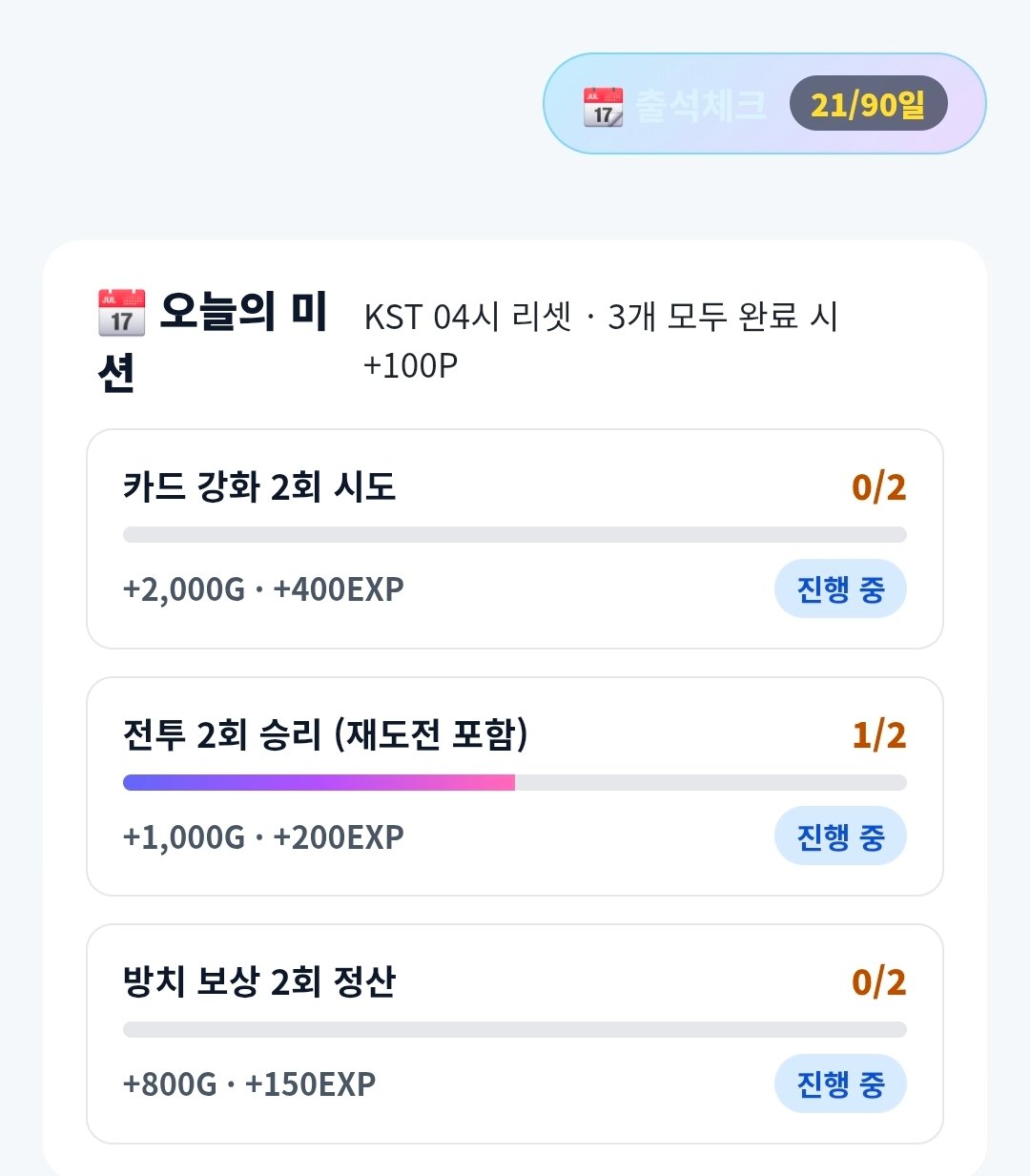Click the 방치 보상 empty progress bar
The height and width of the screenshot is (1176, 1030).
tap(515, 1030)
